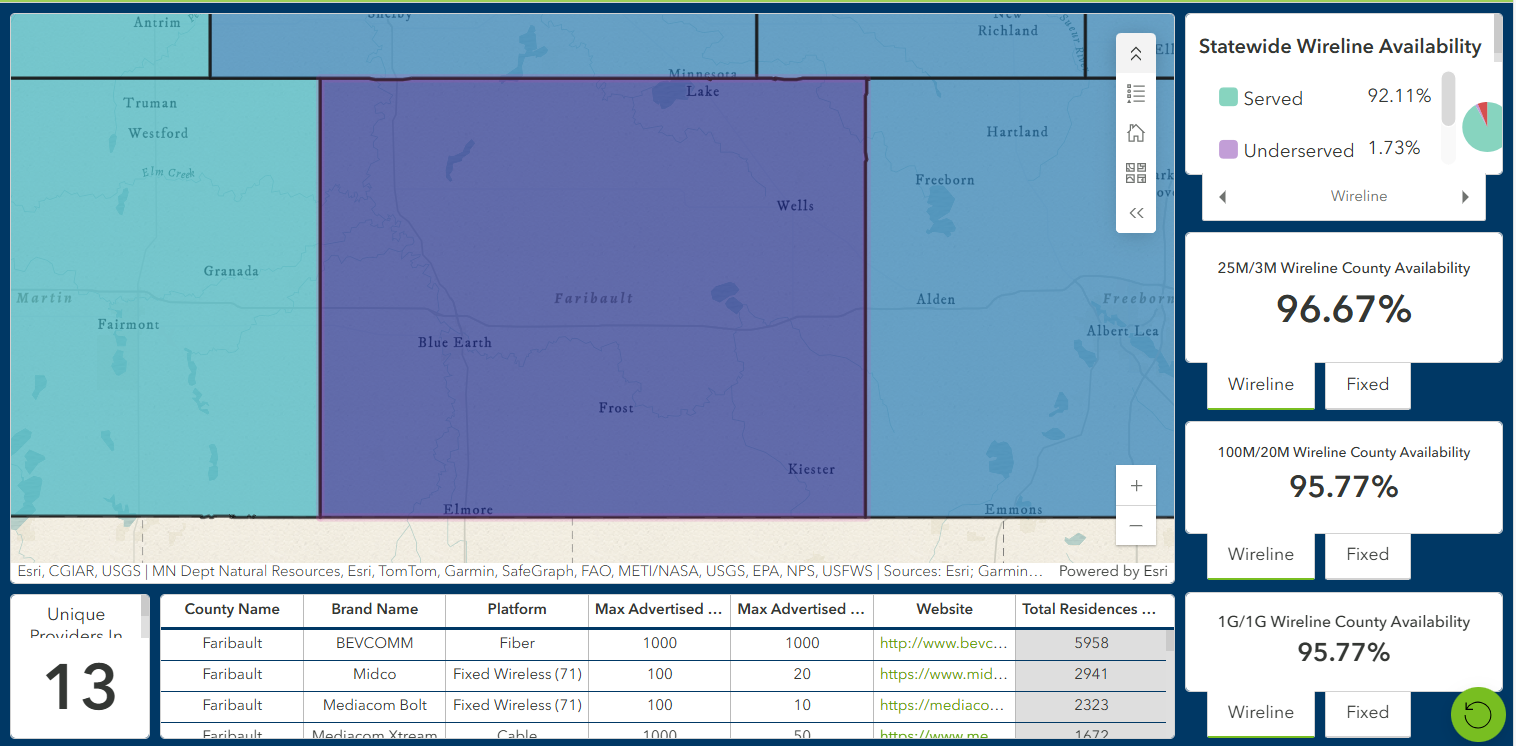Open the map legend panel
Screen dimensions: 1516x746
click(1135, 94)
